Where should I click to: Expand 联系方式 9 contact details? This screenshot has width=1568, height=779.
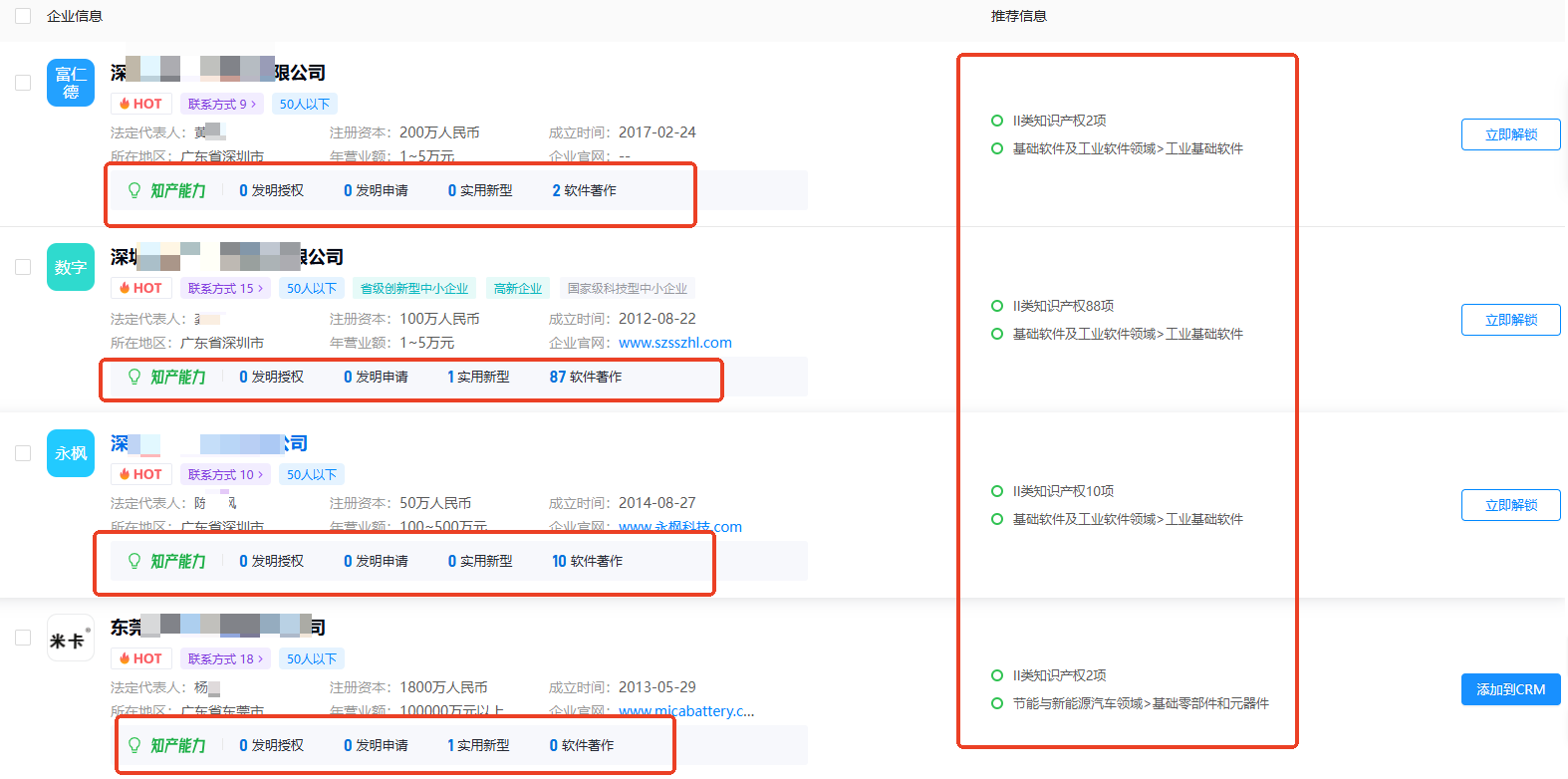tap(222, 104)
